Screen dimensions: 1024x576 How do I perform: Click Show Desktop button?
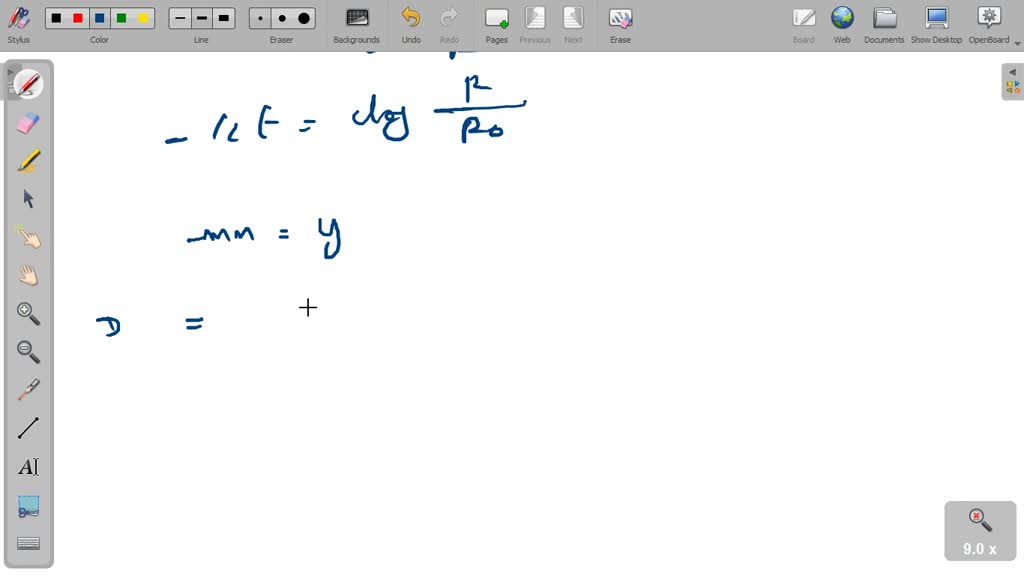pyautogui.click(x=936, y=25)
